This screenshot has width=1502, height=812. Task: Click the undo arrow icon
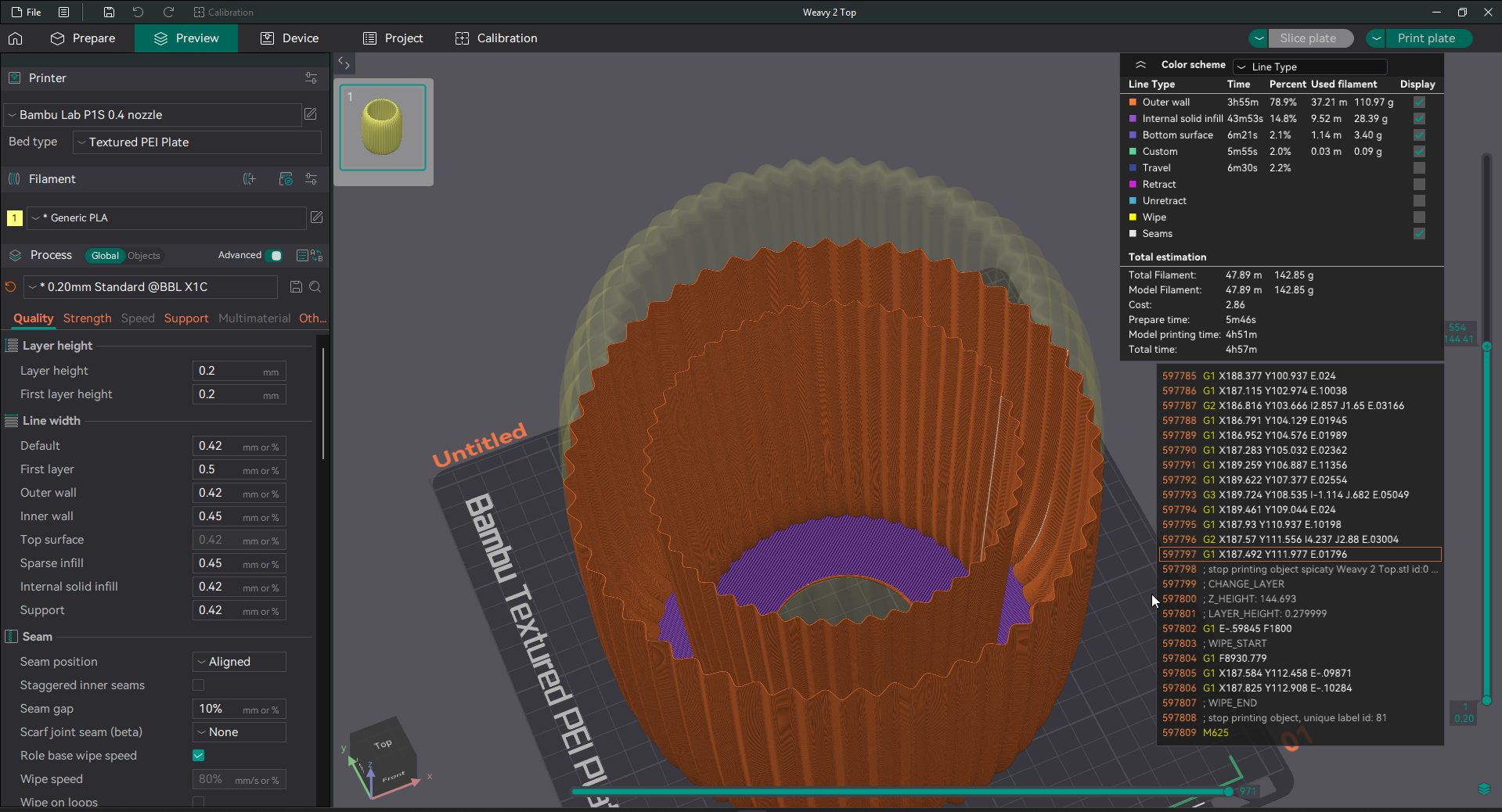point(138,13)
